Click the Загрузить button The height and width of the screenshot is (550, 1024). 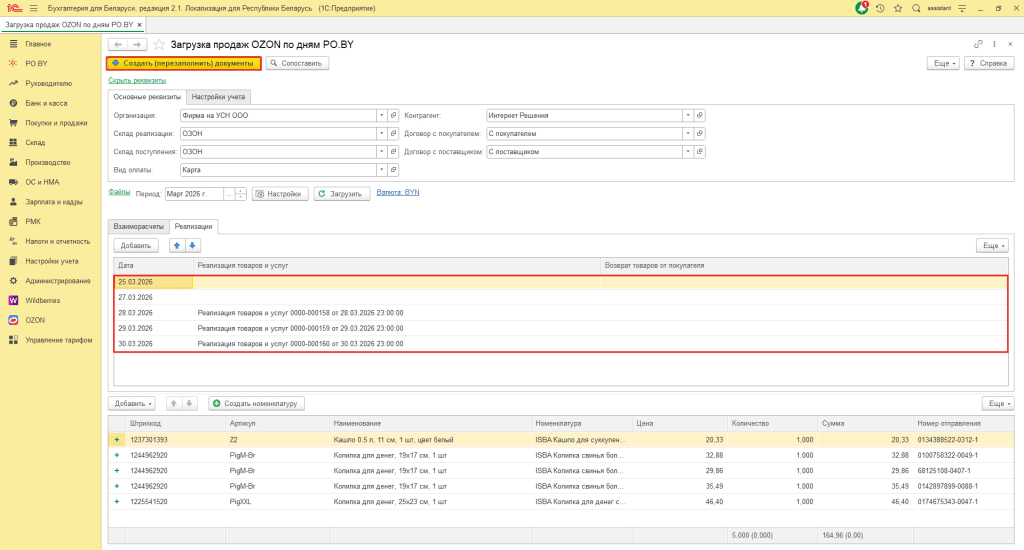(342, 194)
